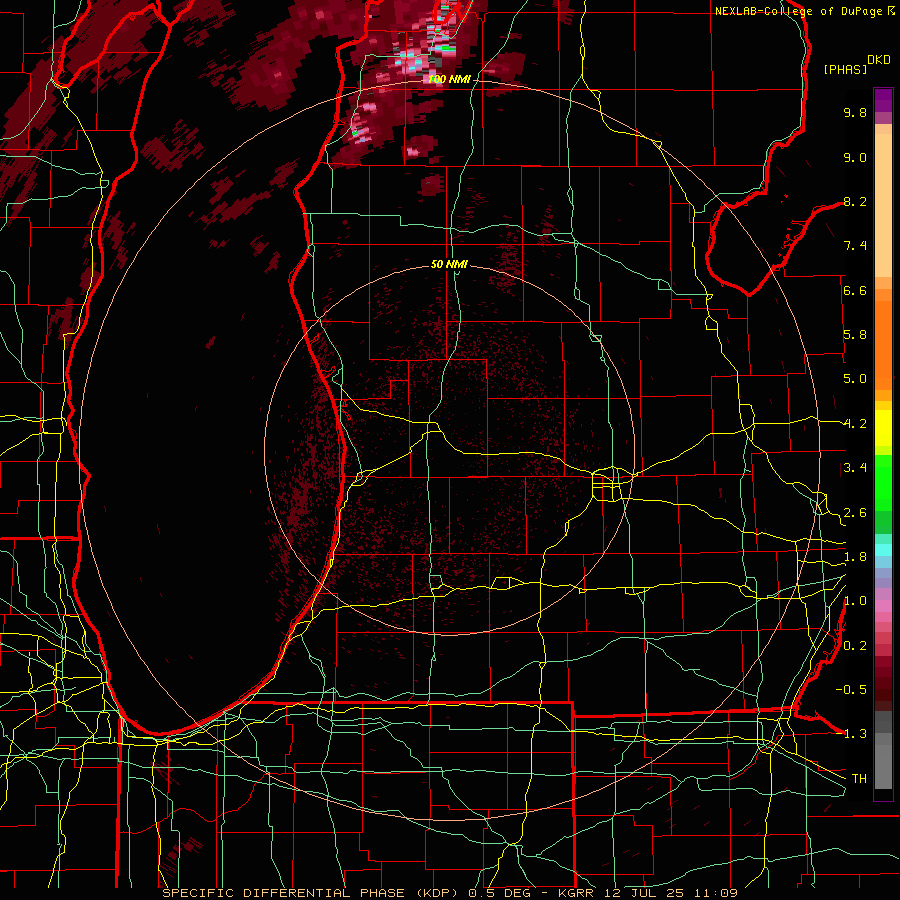This screenshot has width=900, height=900.
Task: Click the 4.2 value on color scale
Action: click(855, 424)
